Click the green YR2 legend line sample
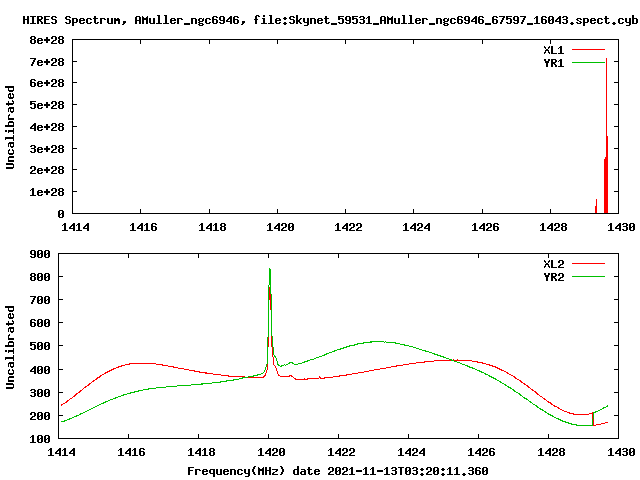This screenshot has width=640, height=480. coord(588,277)
